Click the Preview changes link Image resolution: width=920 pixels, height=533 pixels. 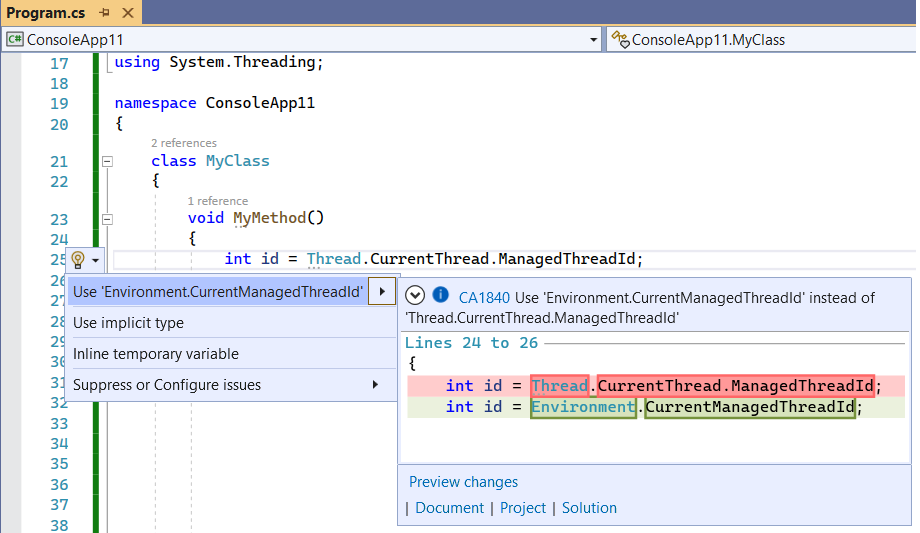tap(464, 482)
